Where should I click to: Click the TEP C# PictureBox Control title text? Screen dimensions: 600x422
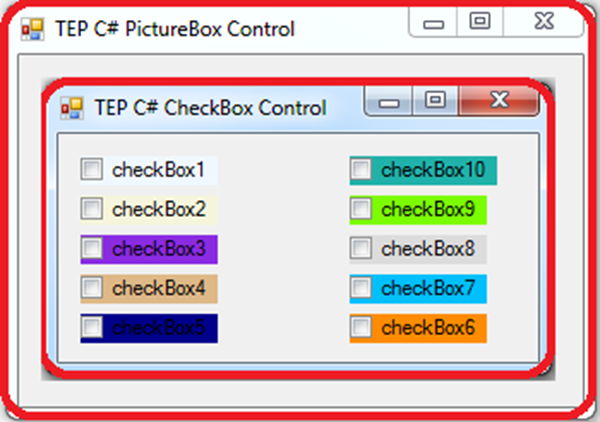pos(175,29)
